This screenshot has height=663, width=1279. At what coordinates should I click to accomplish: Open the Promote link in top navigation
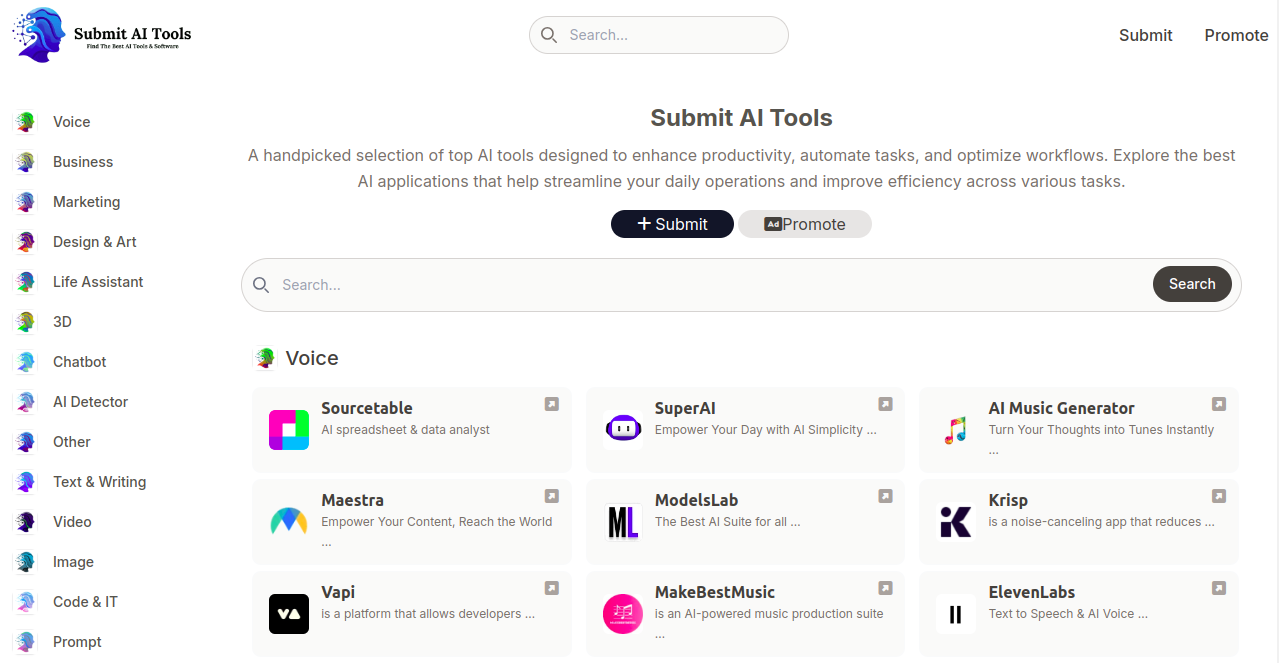[1236, 35]
